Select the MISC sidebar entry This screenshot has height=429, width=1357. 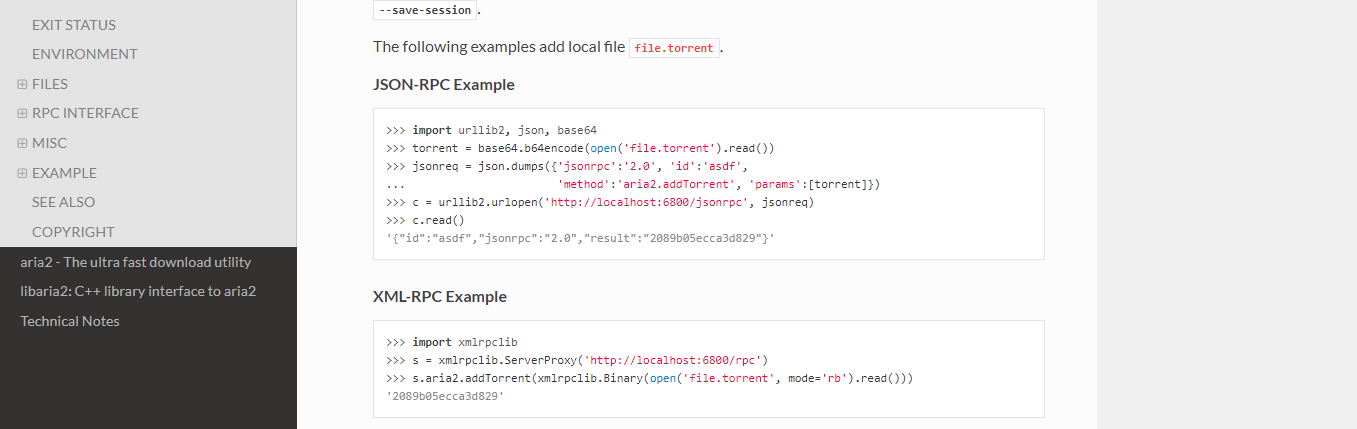(x=50, y=143)
